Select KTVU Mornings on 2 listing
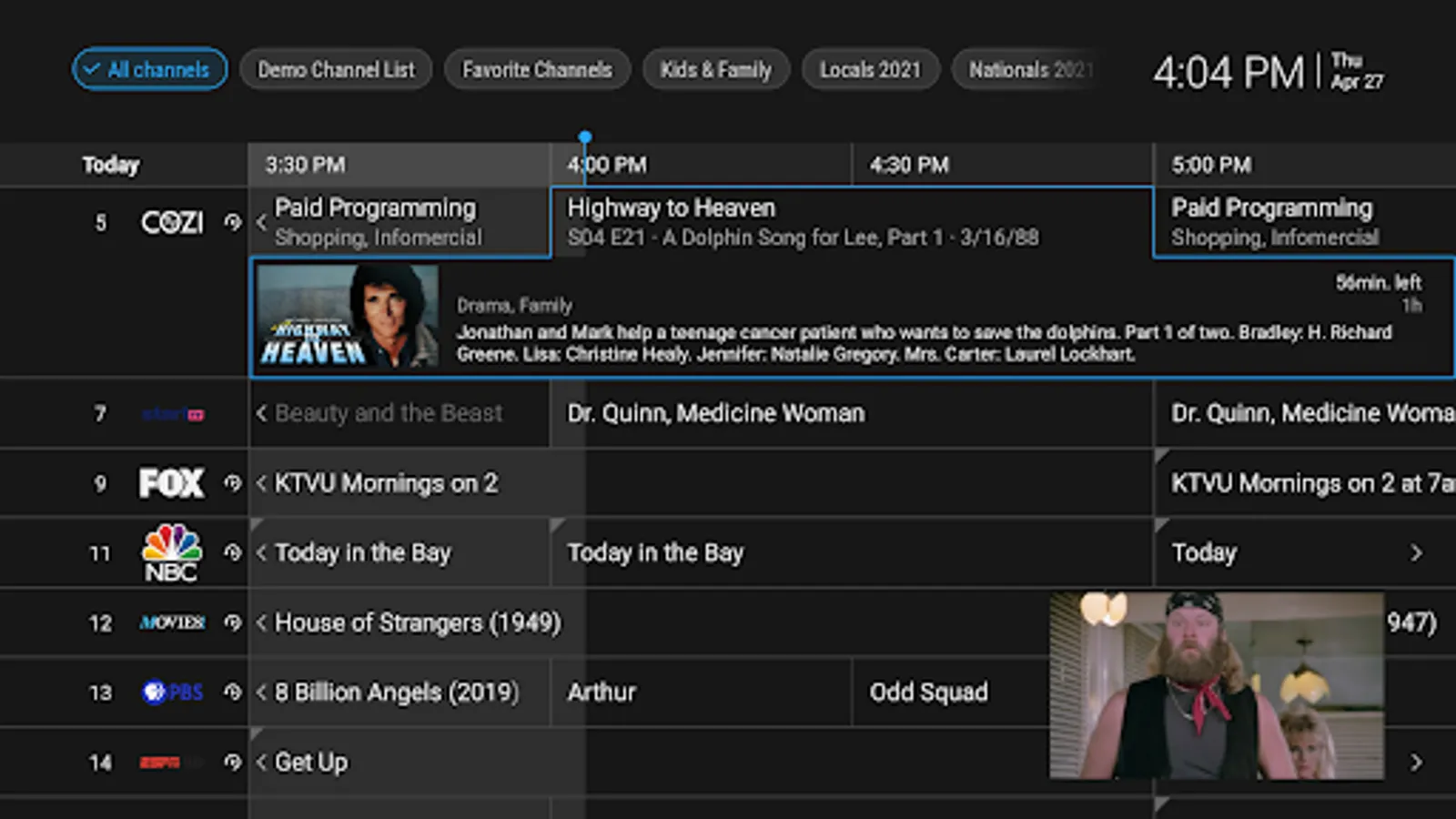Screen dimensions: 1456x819 (701, 483)
